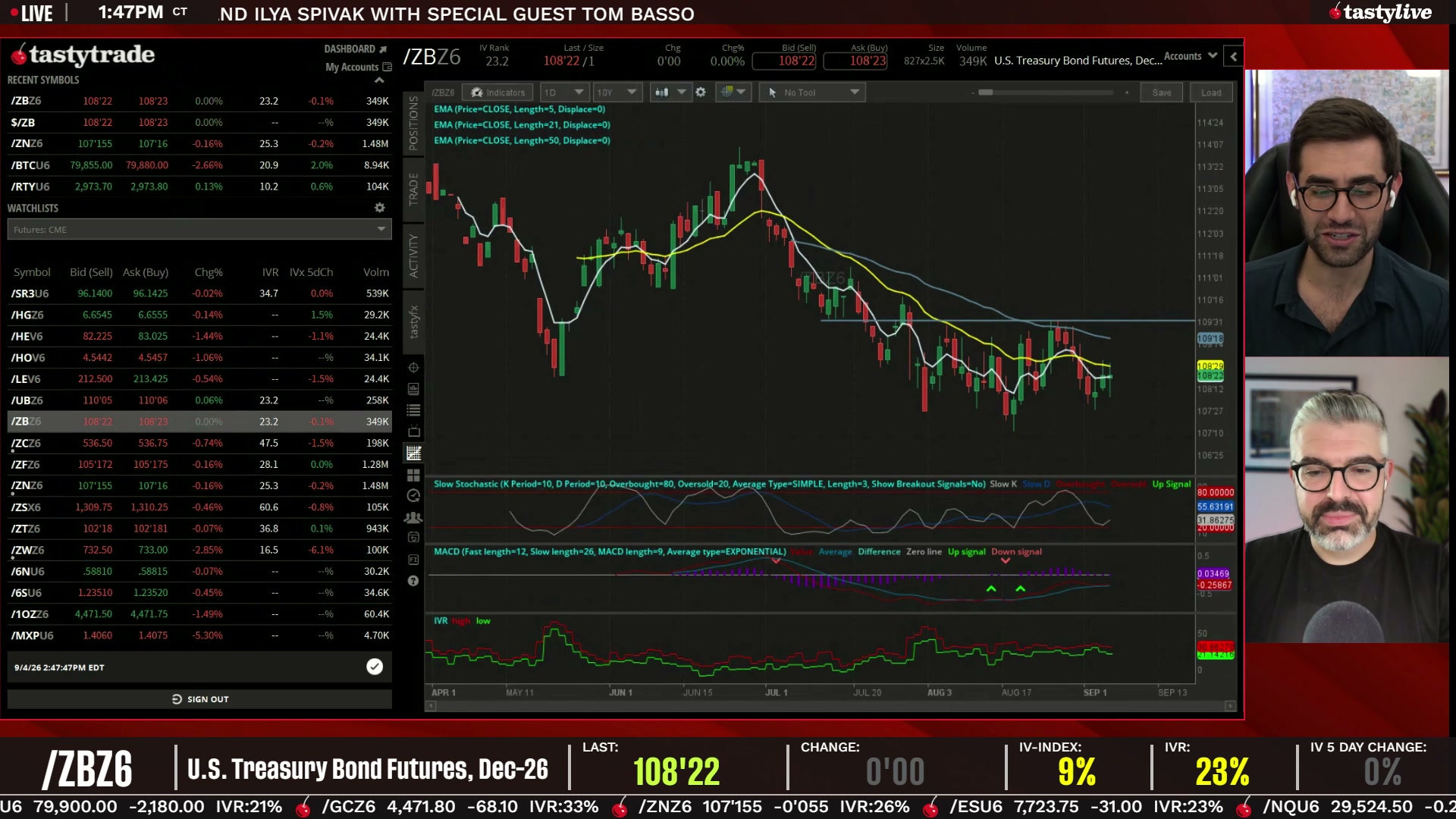
Task: Click the Sign Out button
Action: pyautogui.click(x=199, y=699)
